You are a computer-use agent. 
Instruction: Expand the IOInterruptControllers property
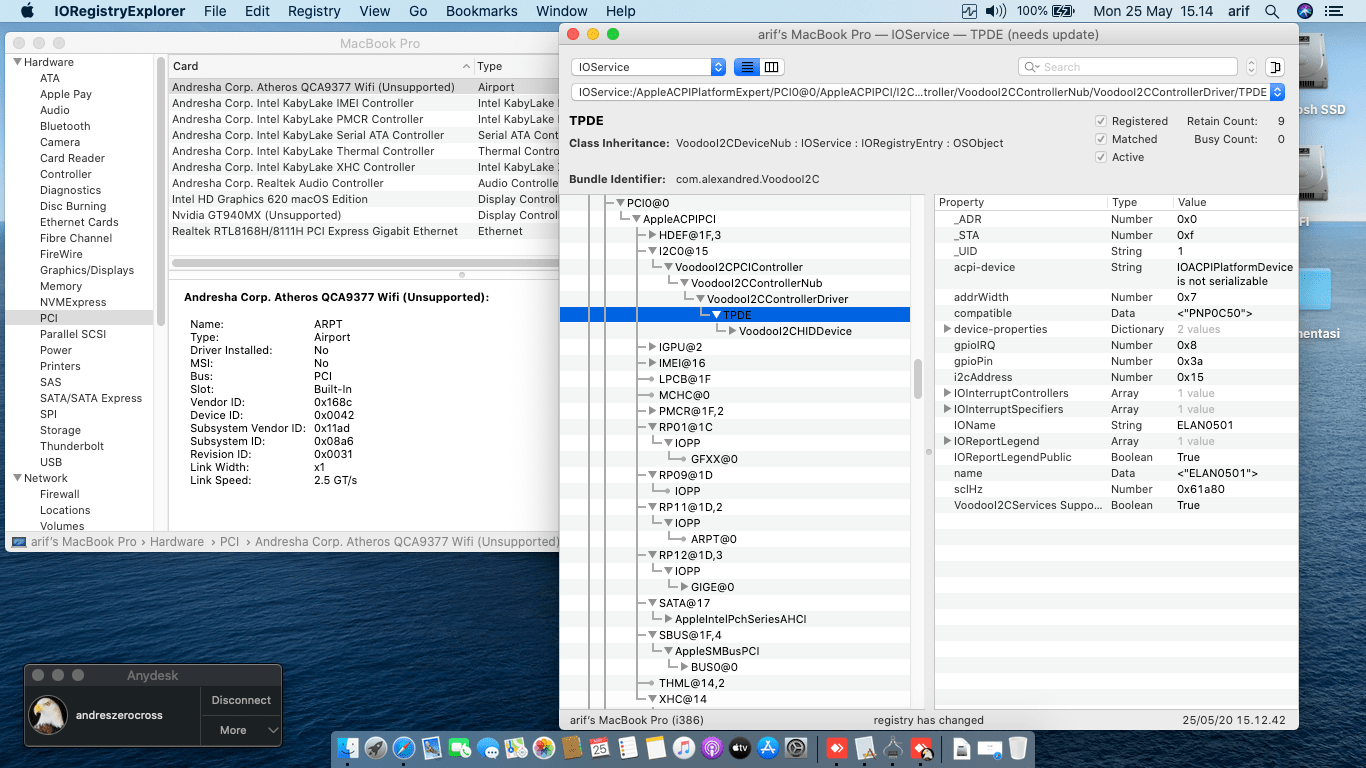(x=947, y=393)
